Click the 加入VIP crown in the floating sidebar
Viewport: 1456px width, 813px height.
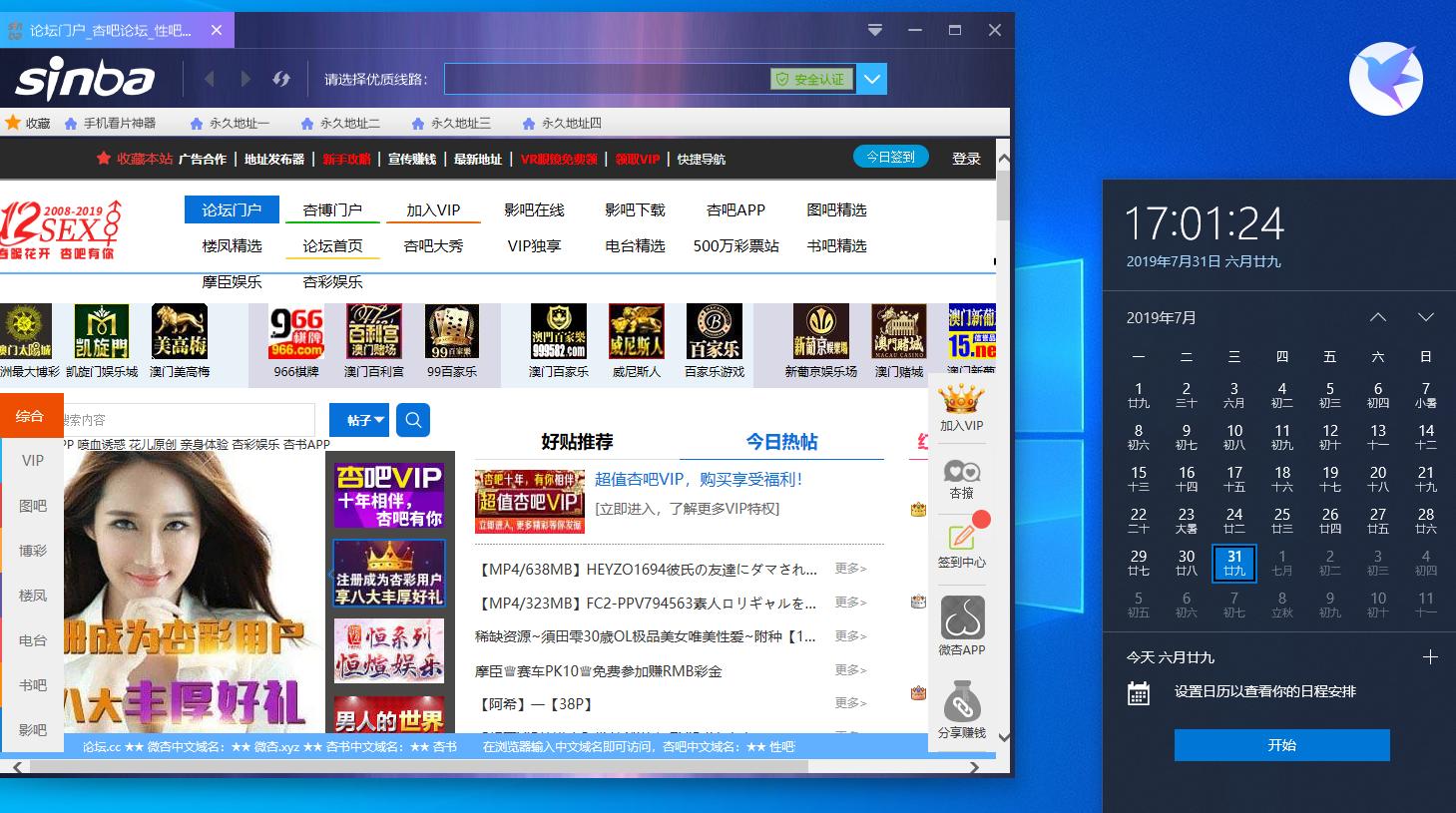coord(962,409)
